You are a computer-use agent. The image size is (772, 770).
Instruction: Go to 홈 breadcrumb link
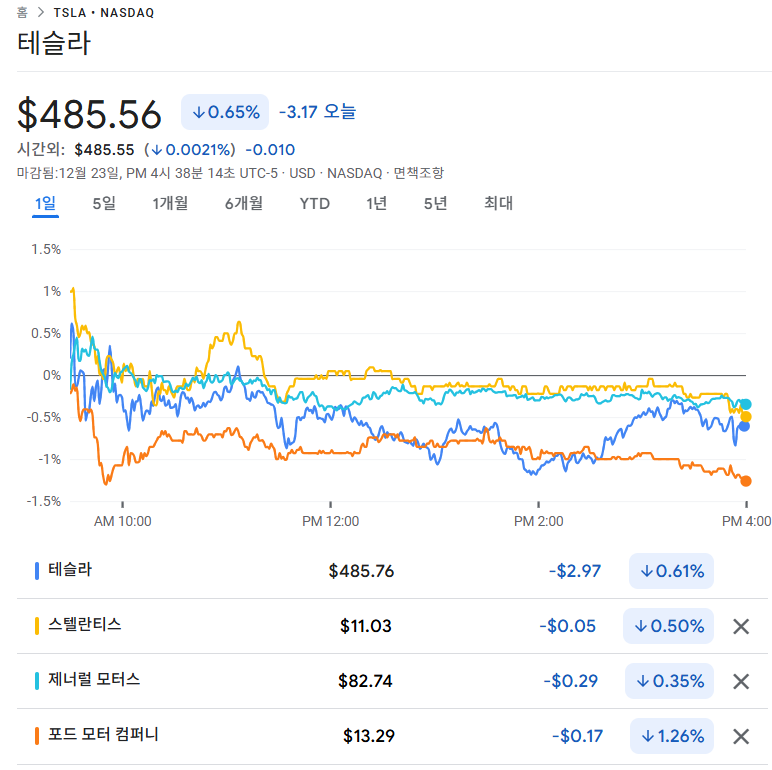point(22,13)
